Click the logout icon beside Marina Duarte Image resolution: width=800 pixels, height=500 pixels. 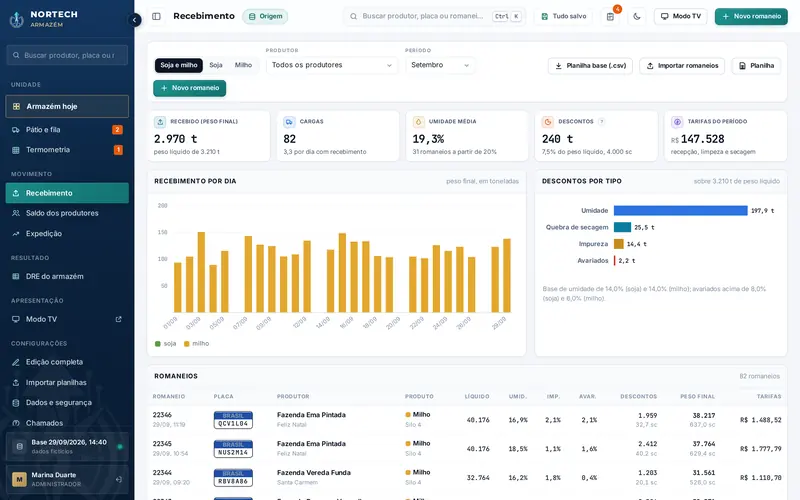(x=119, y=479)
